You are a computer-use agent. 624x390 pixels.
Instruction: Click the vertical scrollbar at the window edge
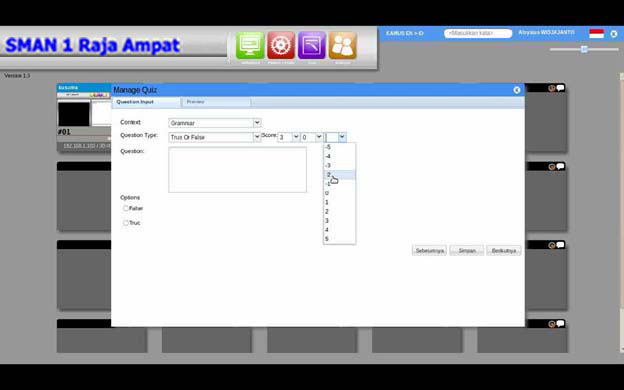click(622, 213)
